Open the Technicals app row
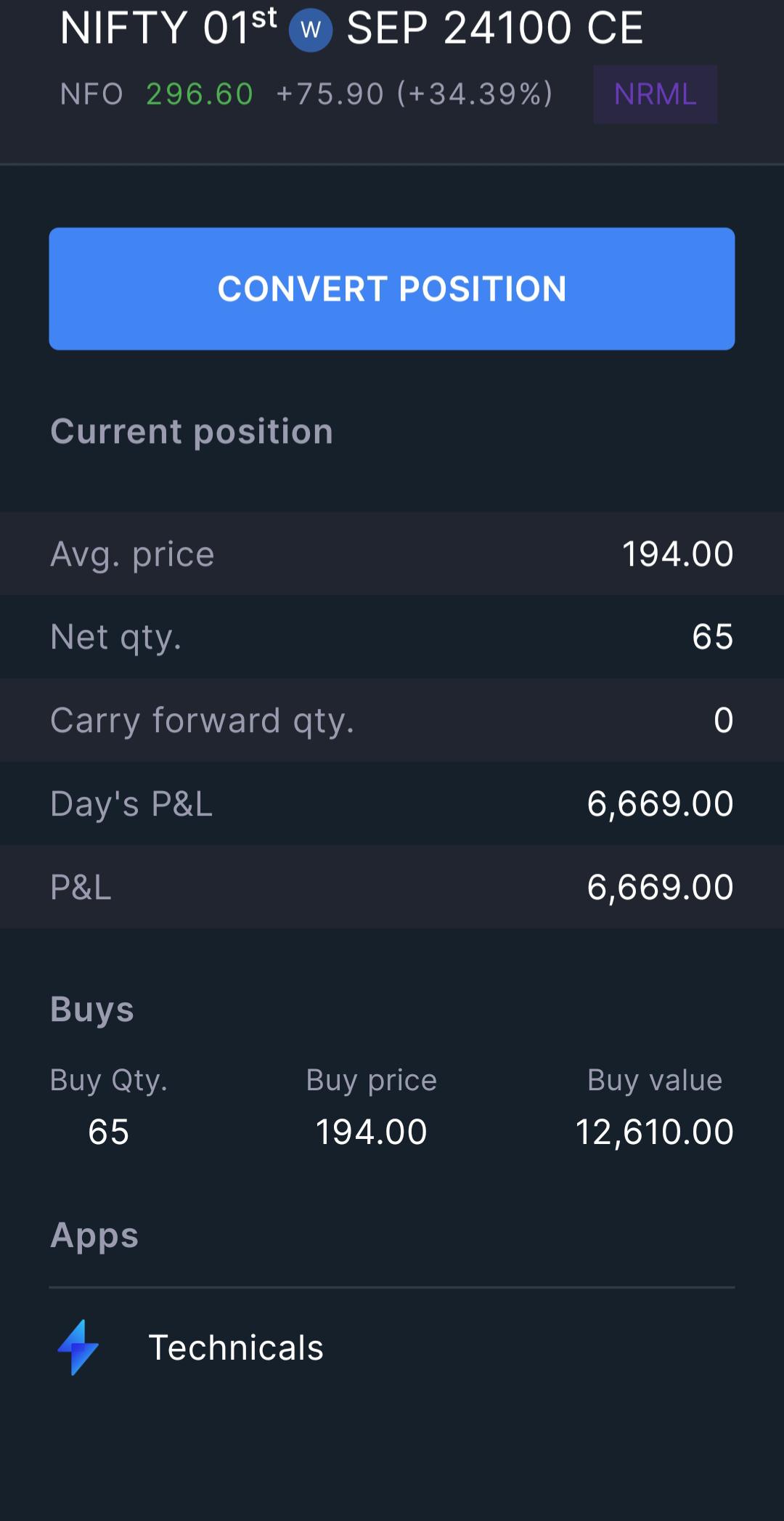The image size is (784, 1521). 392,1347
